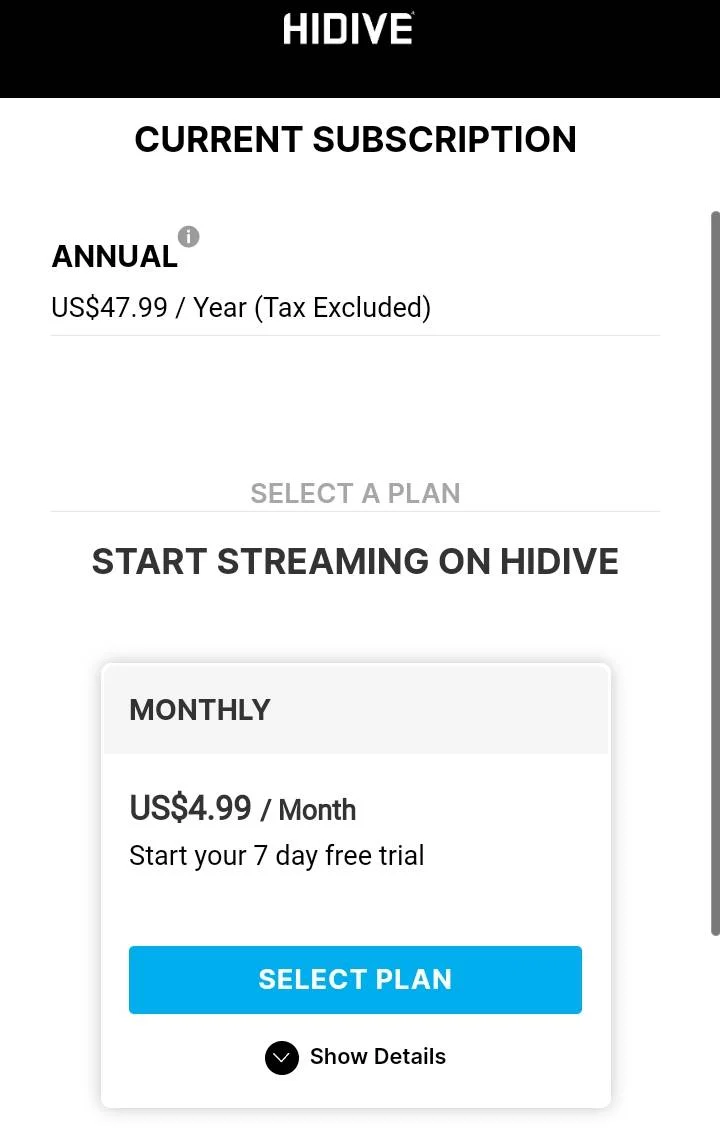Click the CURRENT SUBSCRIPTION heading
This screenshot has width=720, height=1129.
(x=355, y=140)
